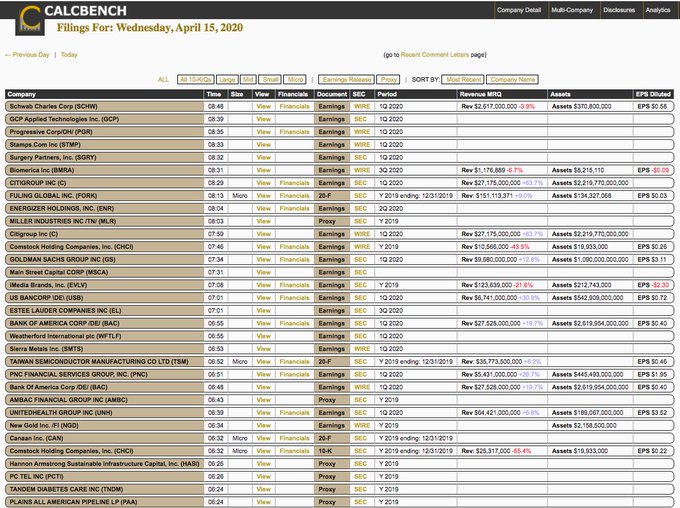
Task: Filter by Large companies
Action: click(227, 79)
